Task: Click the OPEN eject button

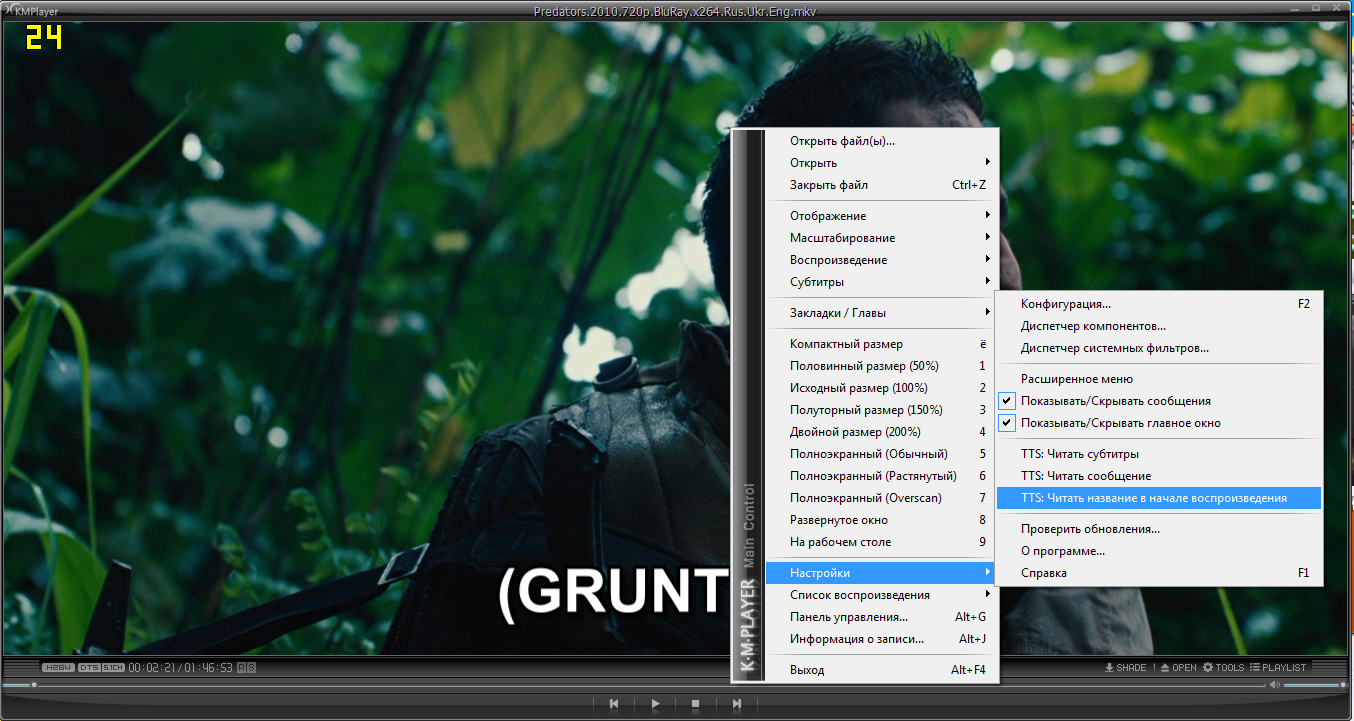Action: pyautogui.click(x=1178, y=667)
